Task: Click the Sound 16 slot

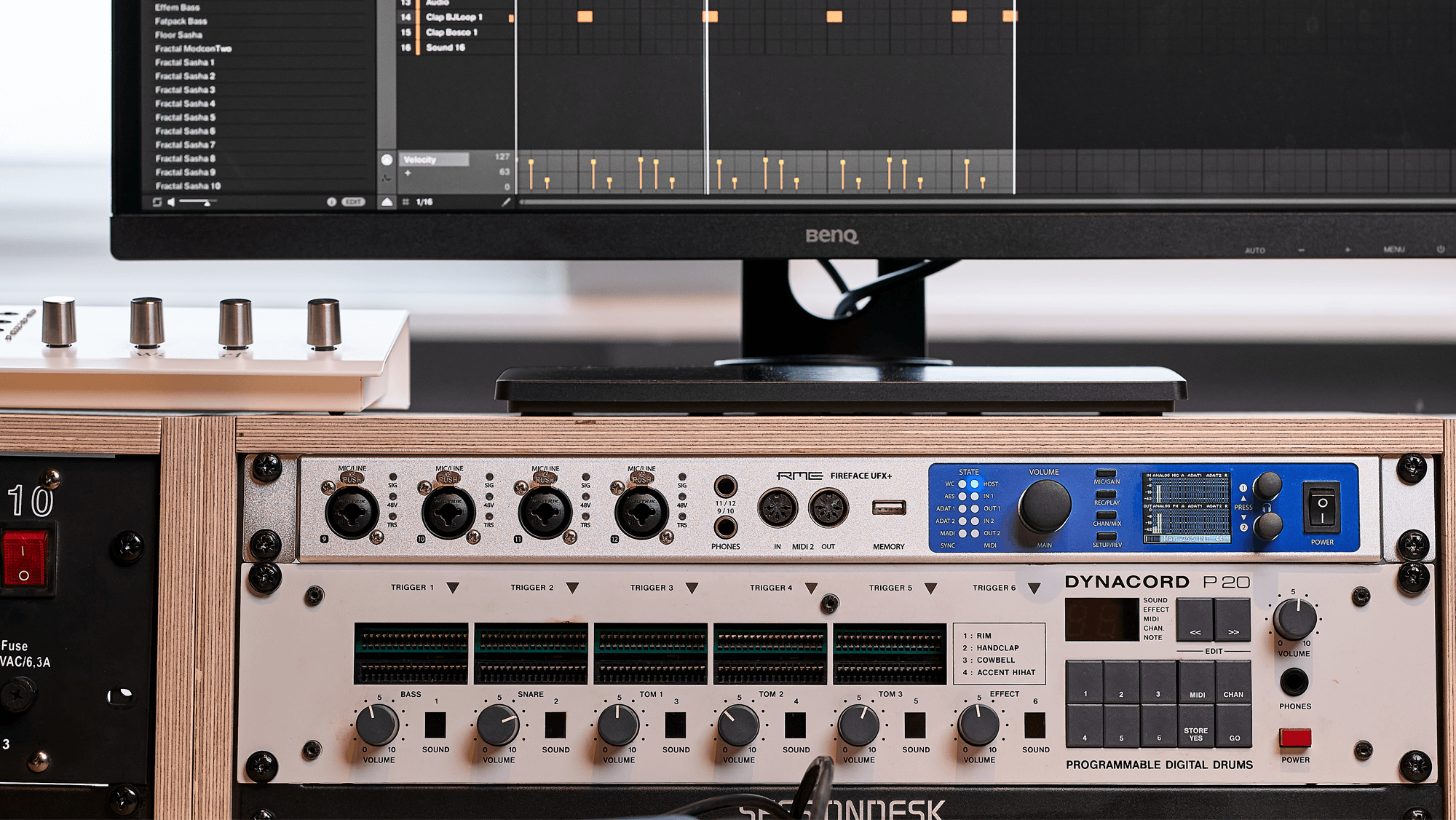Action: pyautogui.click(x=446, y=47)
